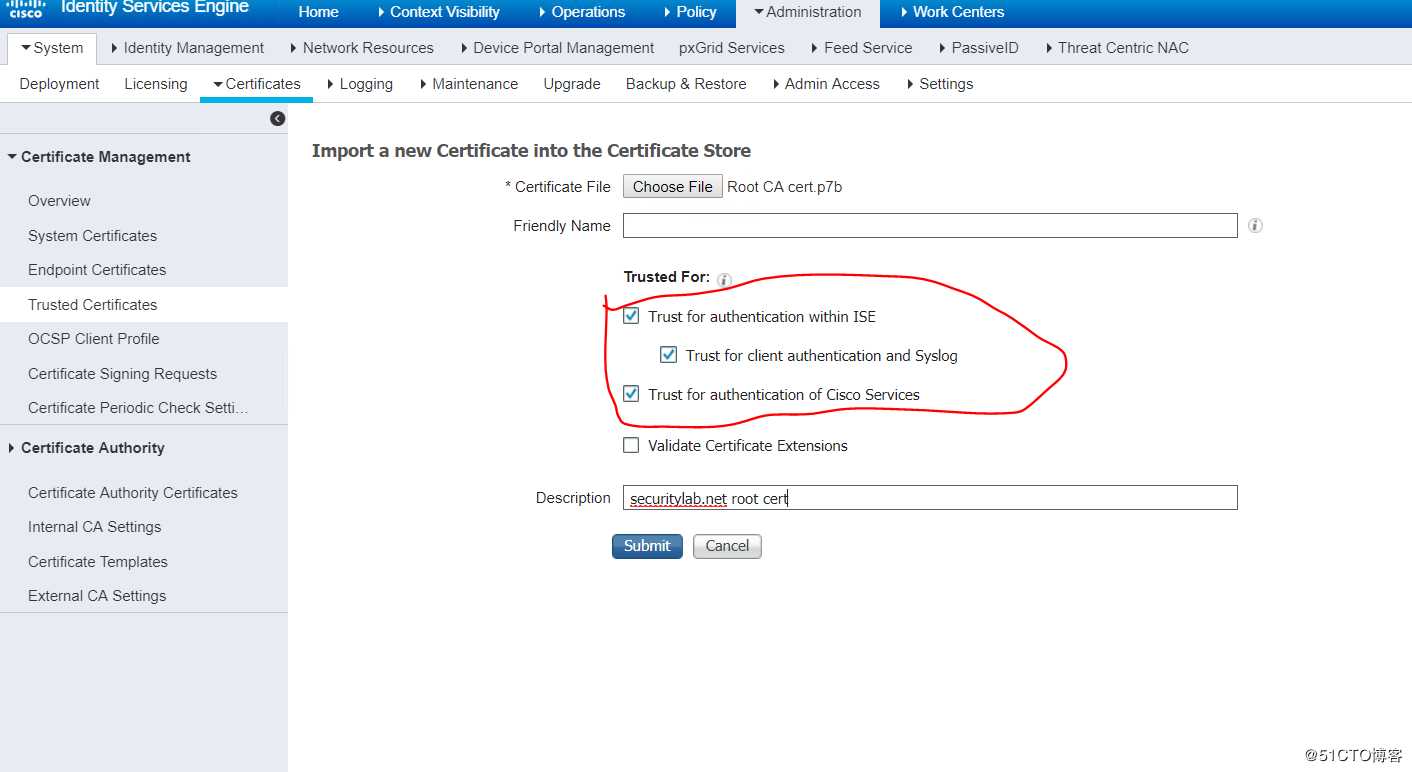
Task: Open the Admin Access tab menu
Action: click(826, 84)
